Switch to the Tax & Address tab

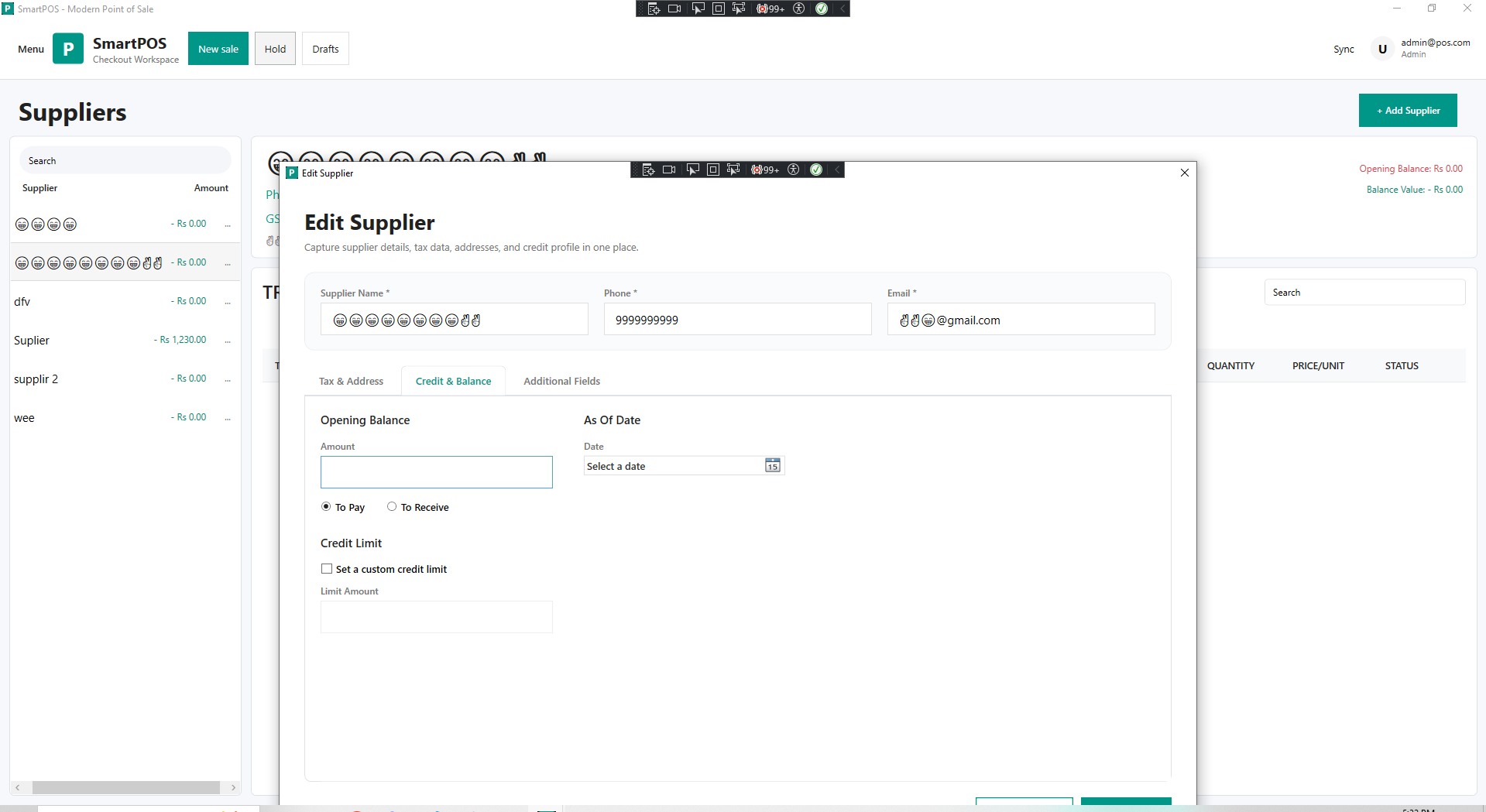(x=351, y=382)
